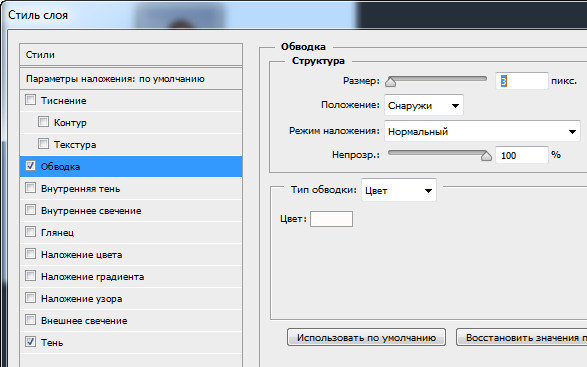Open the Тип обводки dropdown

tap(399, 191)
